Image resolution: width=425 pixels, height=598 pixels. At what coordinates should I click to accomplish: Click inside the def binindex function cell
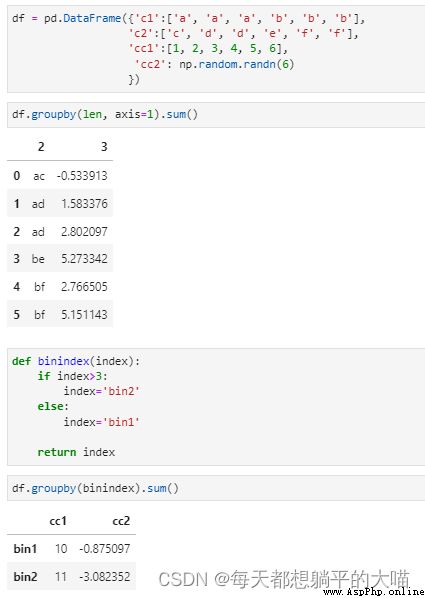tap(216, 407)
